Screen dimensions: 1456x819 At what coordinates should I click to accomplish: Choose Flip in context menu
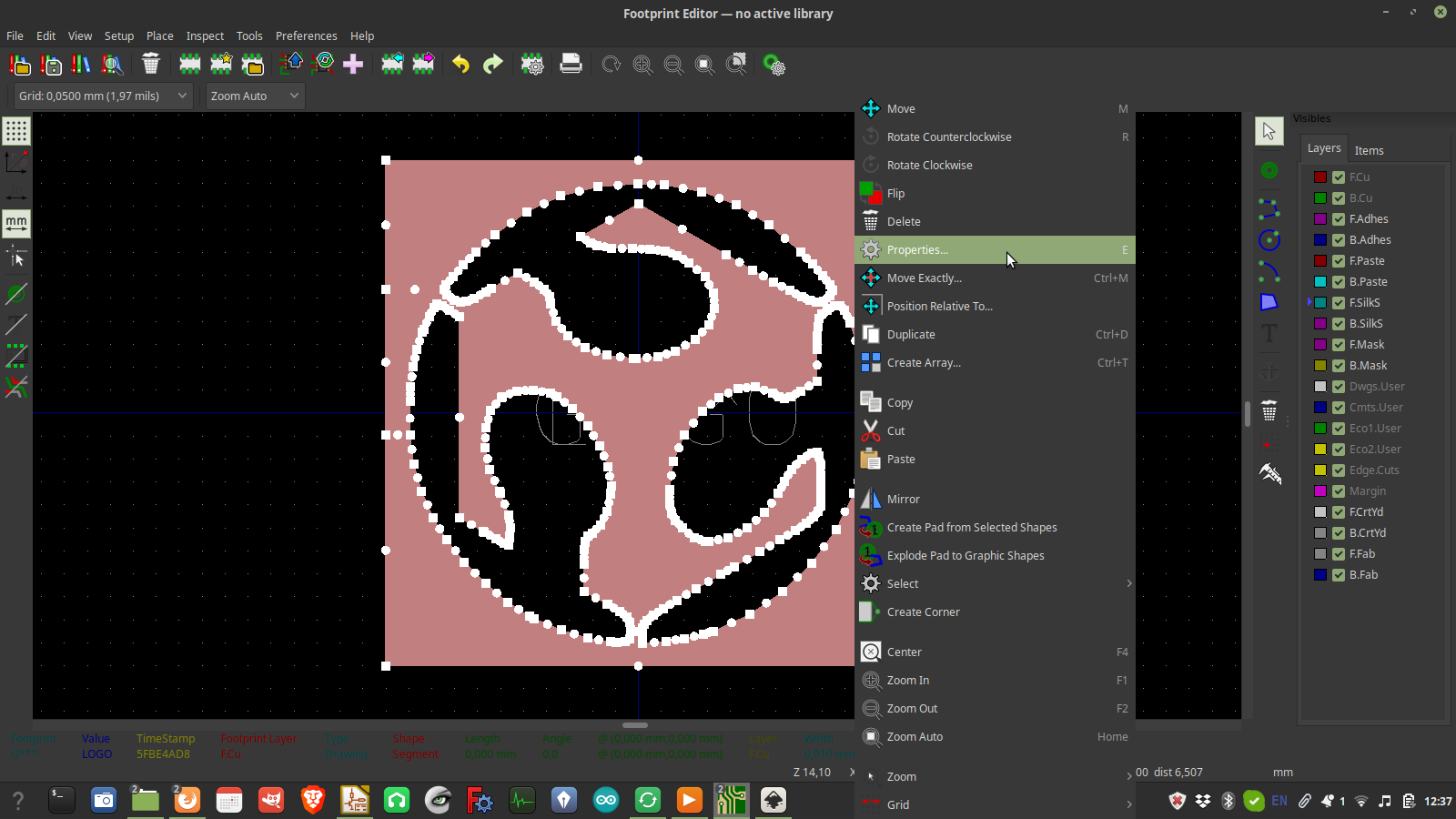point(995,194)
